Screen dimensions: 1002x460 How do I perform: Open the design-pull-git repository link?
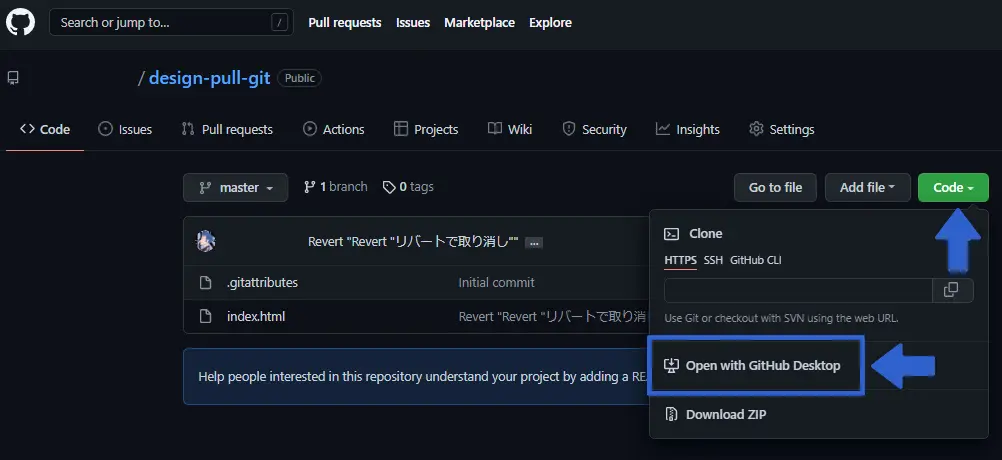(x=210, y=78)
